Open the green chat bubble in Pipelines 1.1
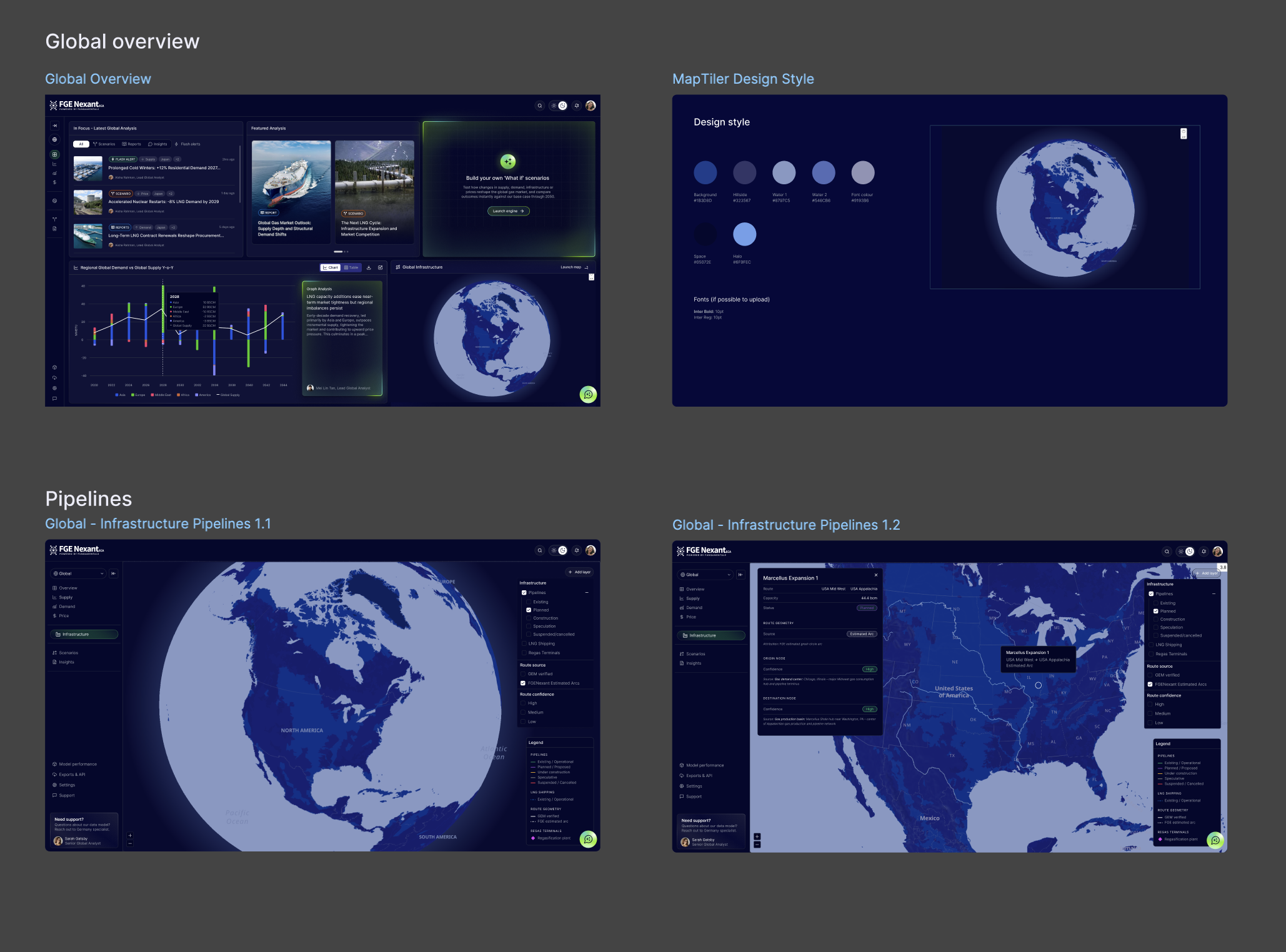Viewport: 1286px width, 952px height. click(x=588, y=839)
